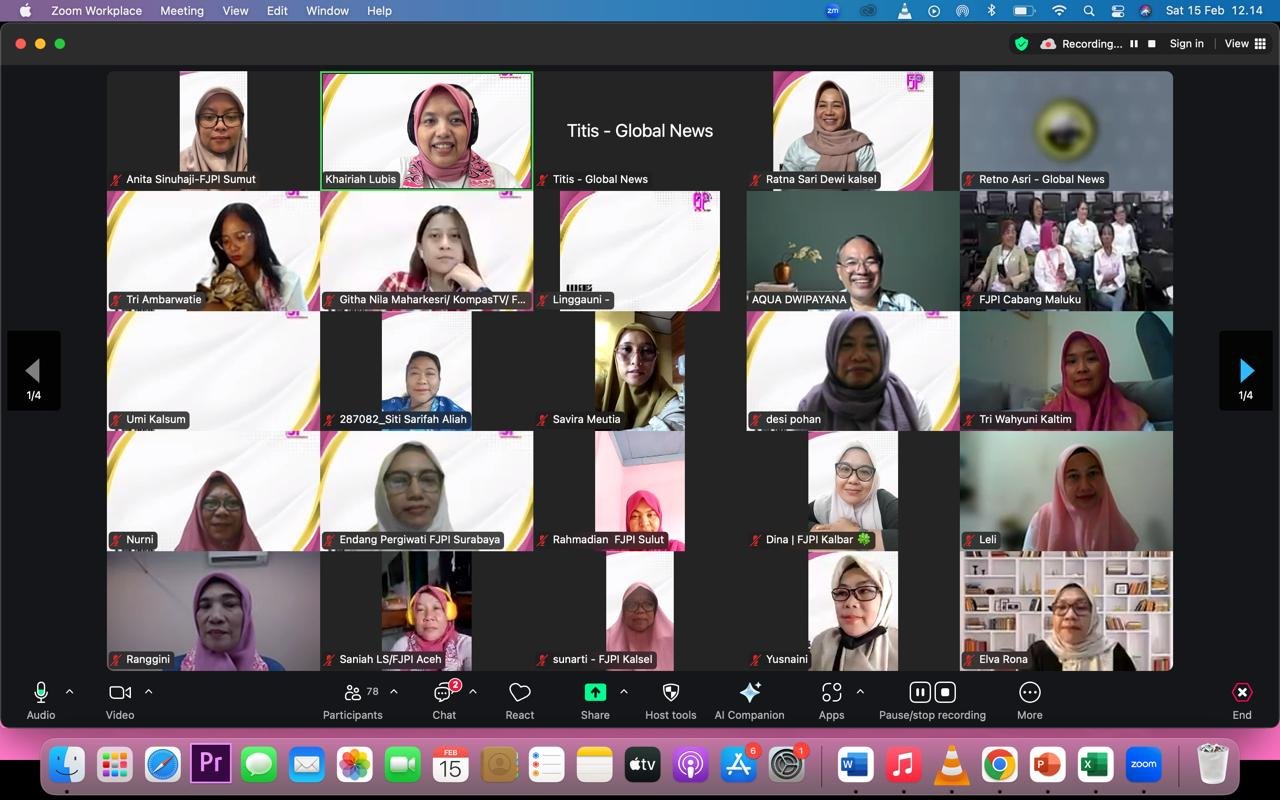Click the React heart icon
Image resolution: width=1280 pixels, height=800 pixels.
click(519, 700)
